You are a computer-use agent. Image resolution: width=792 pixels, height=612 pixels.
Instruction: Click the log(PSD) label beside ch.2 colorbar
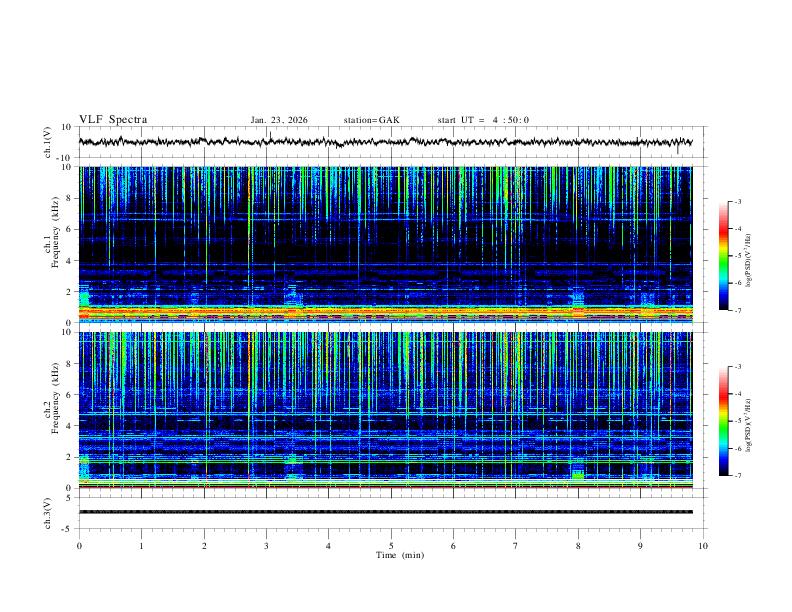749,425
